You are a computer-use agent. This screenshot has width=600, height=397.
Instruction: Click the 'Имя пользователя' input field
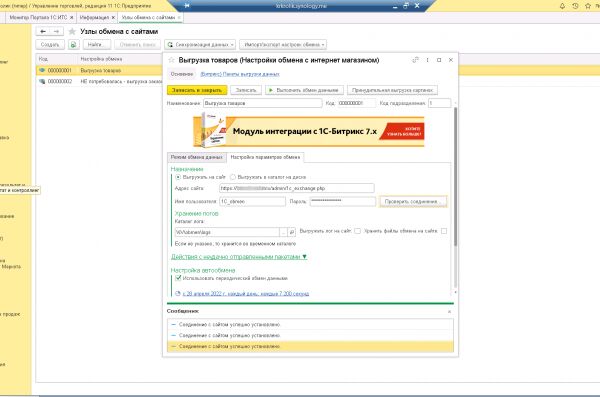(x=252, y=201)
